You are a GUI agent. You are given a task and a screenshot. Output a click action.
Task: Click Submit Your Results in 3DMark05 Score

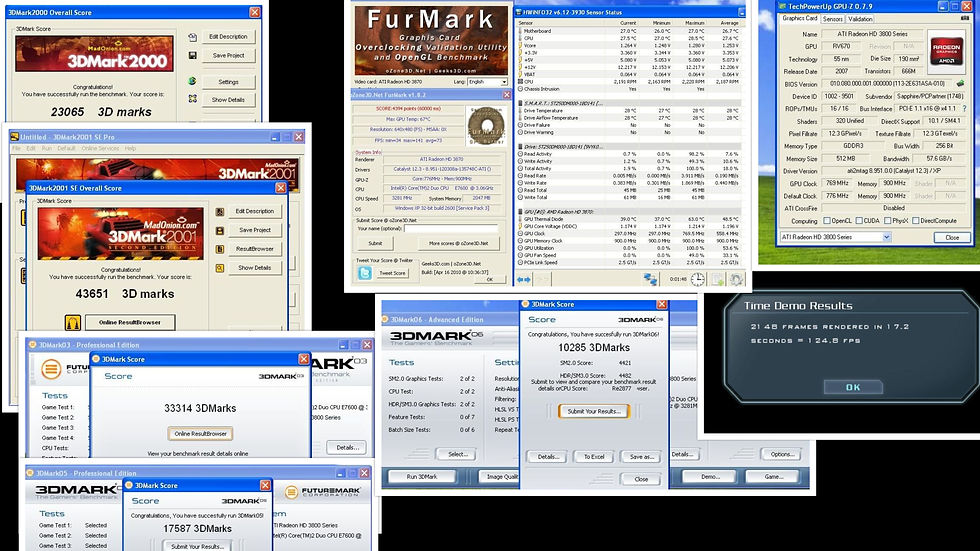click(x=198, y=546)
